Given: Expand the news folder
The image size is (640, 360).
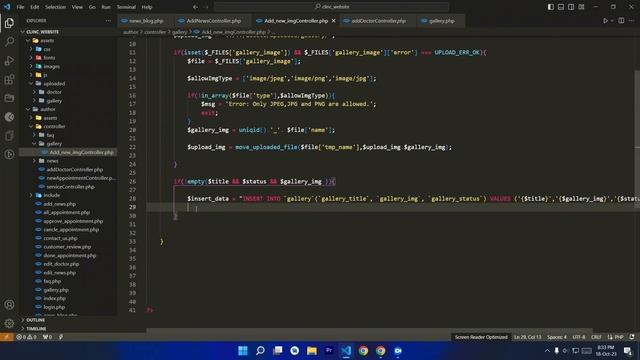Looking at the screenshot, I should click(52, 161).
